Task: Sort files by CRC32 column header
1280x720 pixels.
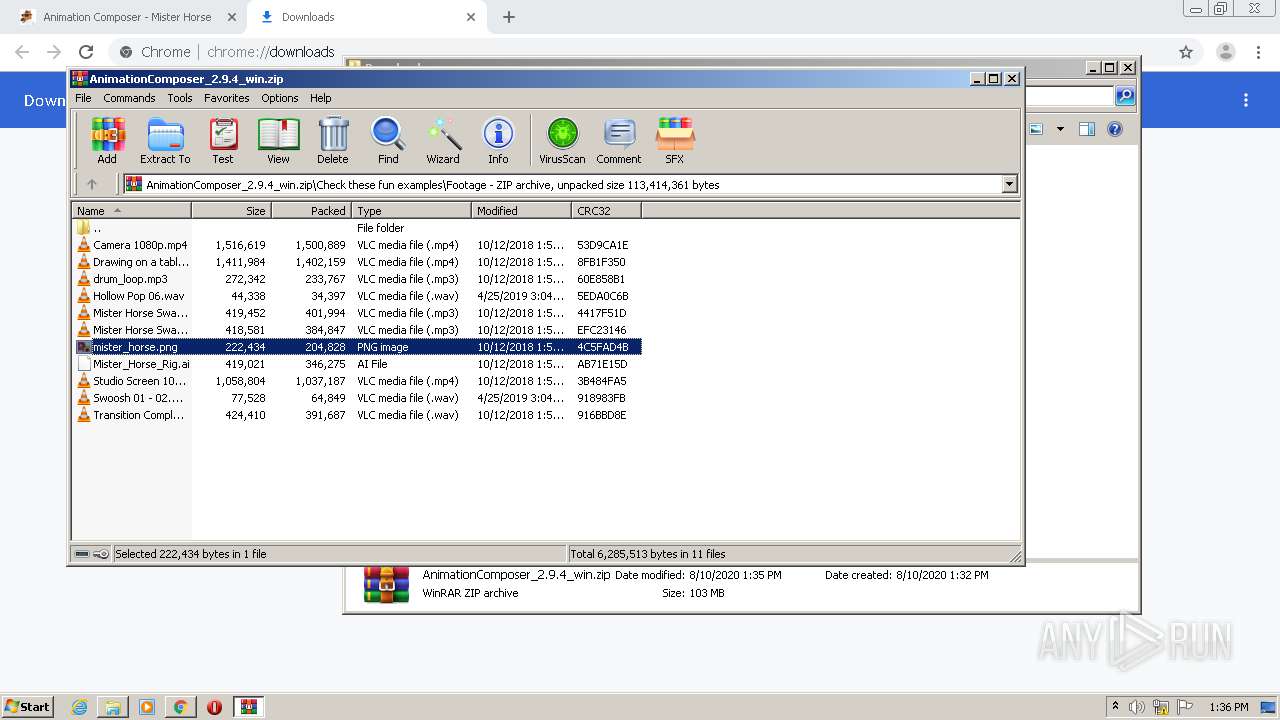Action: [x=606, y=211]
